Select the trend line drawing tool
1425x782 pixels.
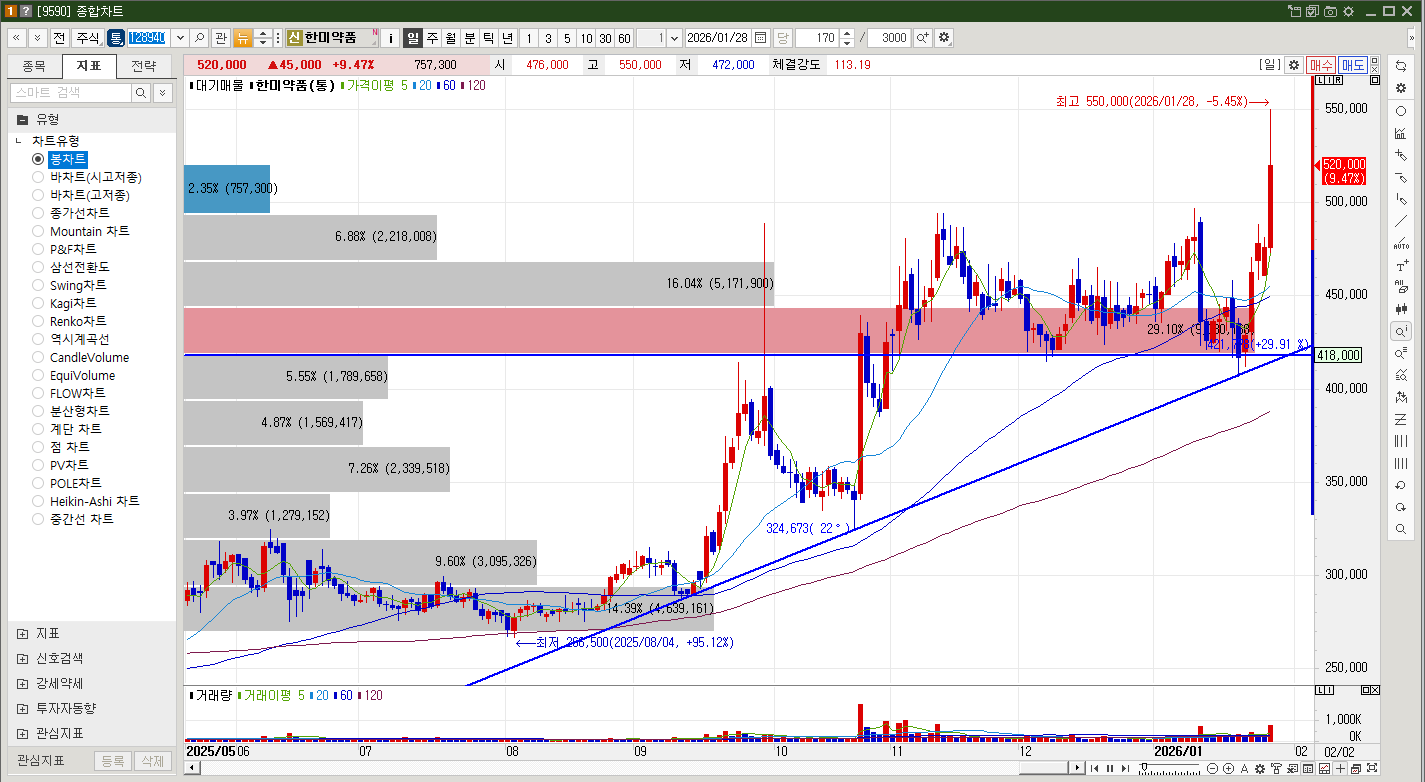click(1400, 221)
